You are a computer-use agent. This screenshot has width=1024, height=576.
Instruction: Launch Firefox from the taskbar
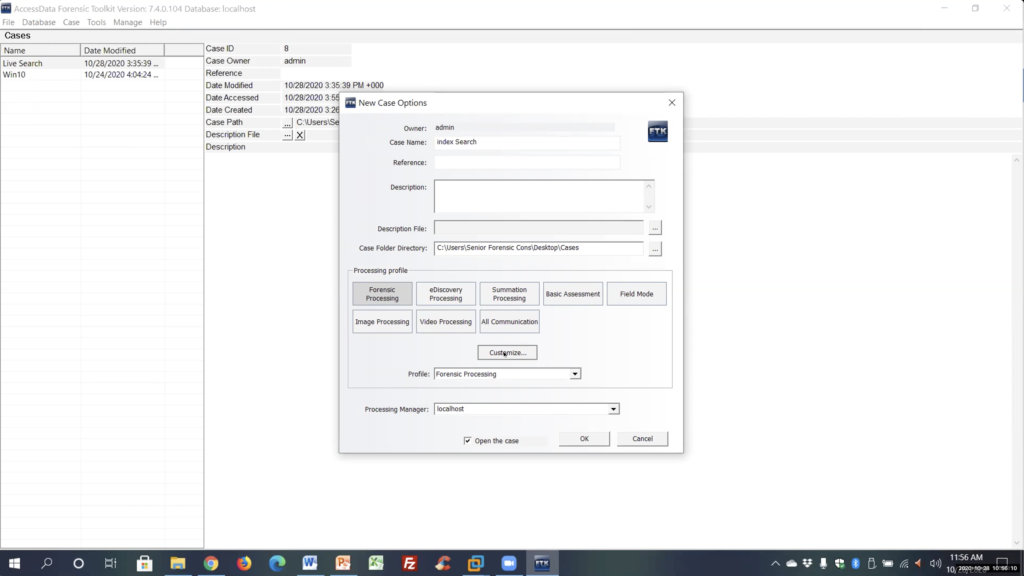[244, 563]
